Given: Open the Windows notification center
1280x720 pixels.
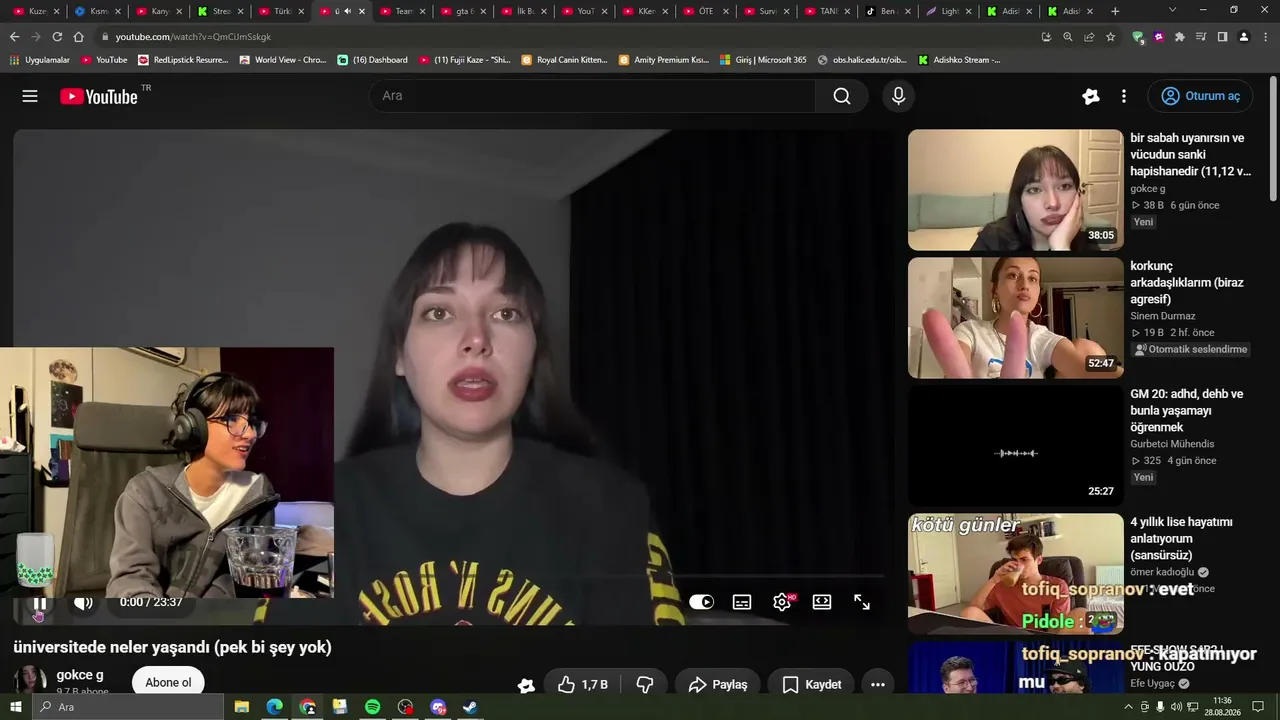Looking at the screenshot, I should coord(1258,707).
